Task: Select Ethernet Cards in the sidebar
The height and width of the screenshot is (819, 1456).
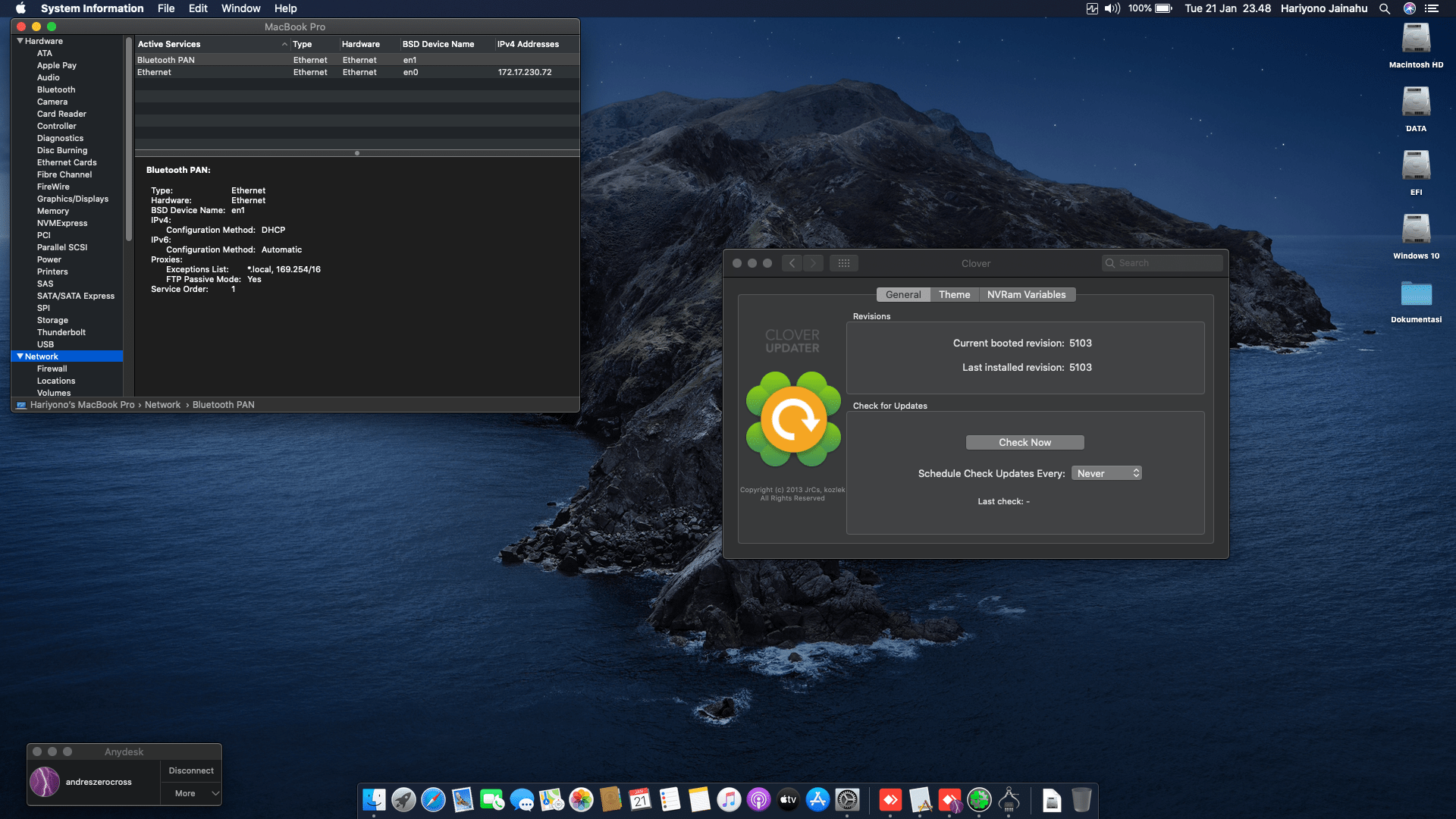Action: point(67,162)
